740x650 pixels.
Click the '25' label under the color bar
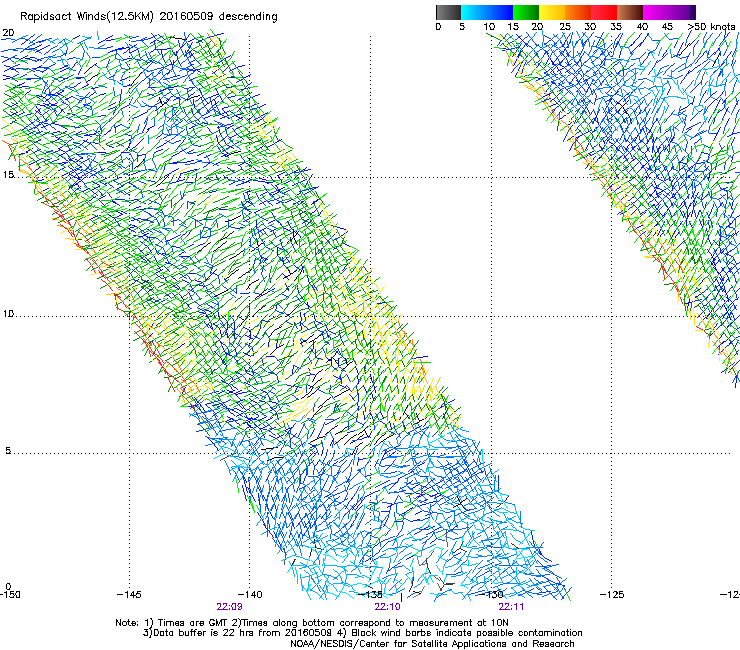(565, 27)
